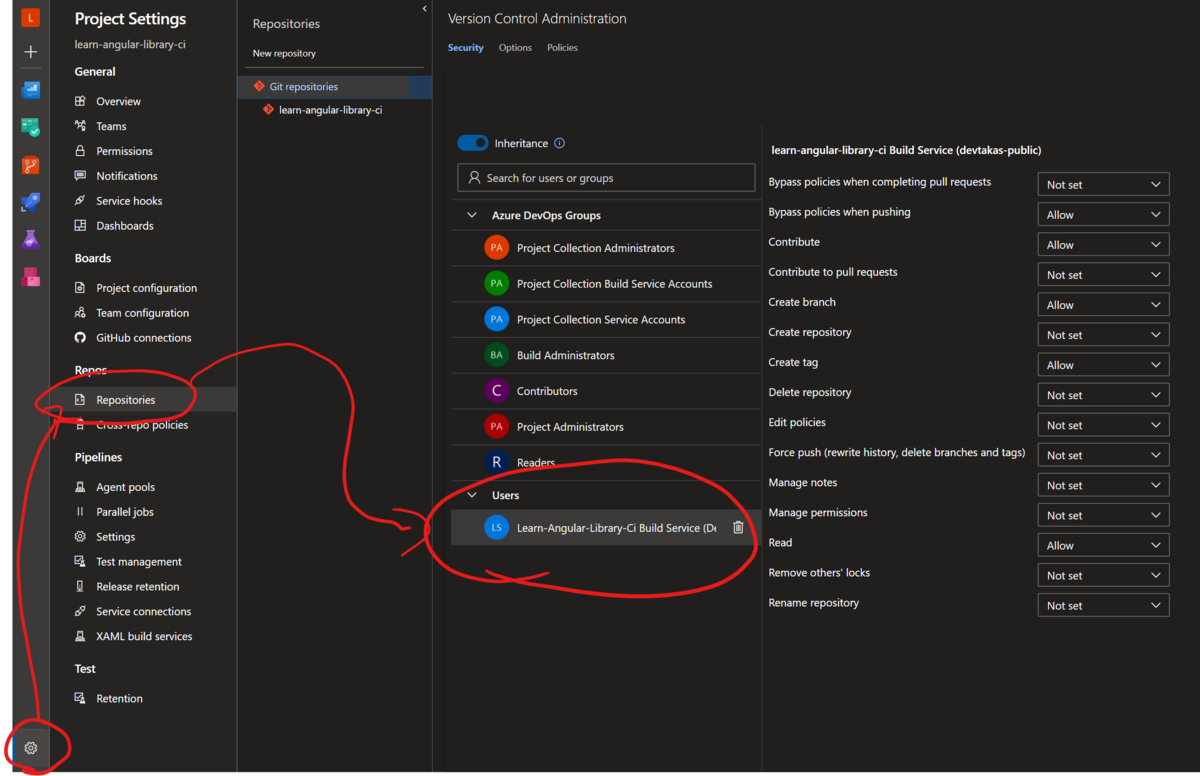Open project settings gear icon

pos(31,748)
